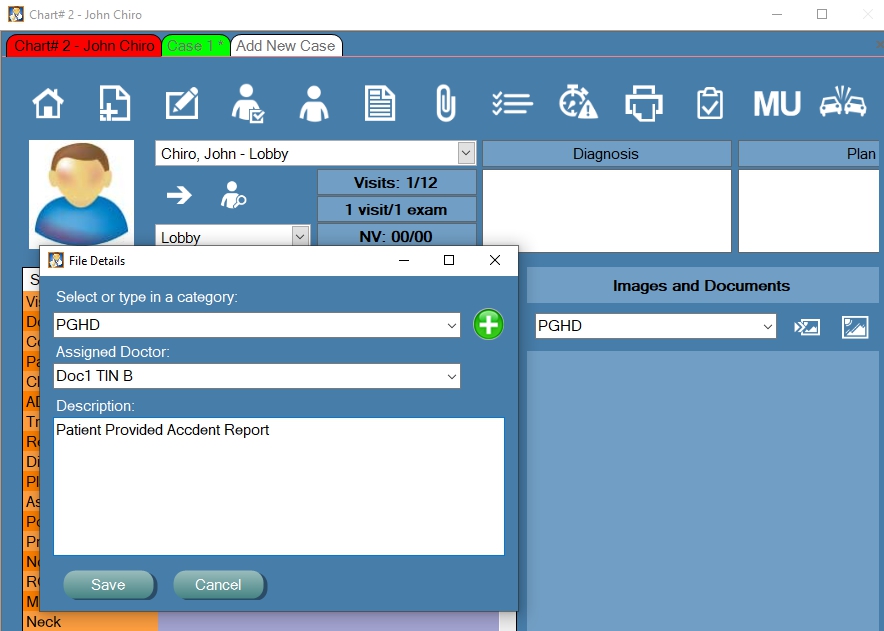Switch to the Add New Case tab

(287, 45)
